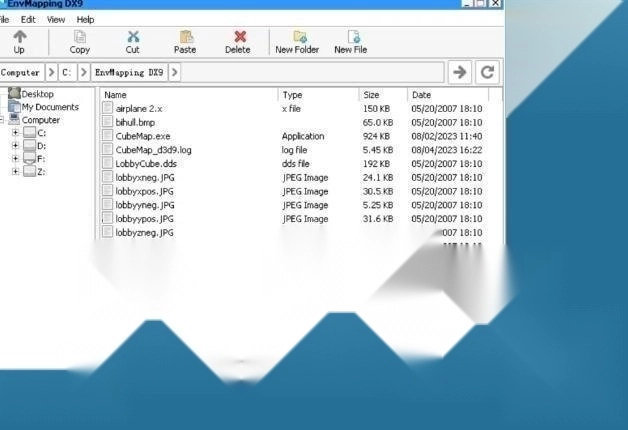Viewport: 628px width, 430px height.
Task: Select Computer in the address breadcrumb
Action: tap(21, 72)
